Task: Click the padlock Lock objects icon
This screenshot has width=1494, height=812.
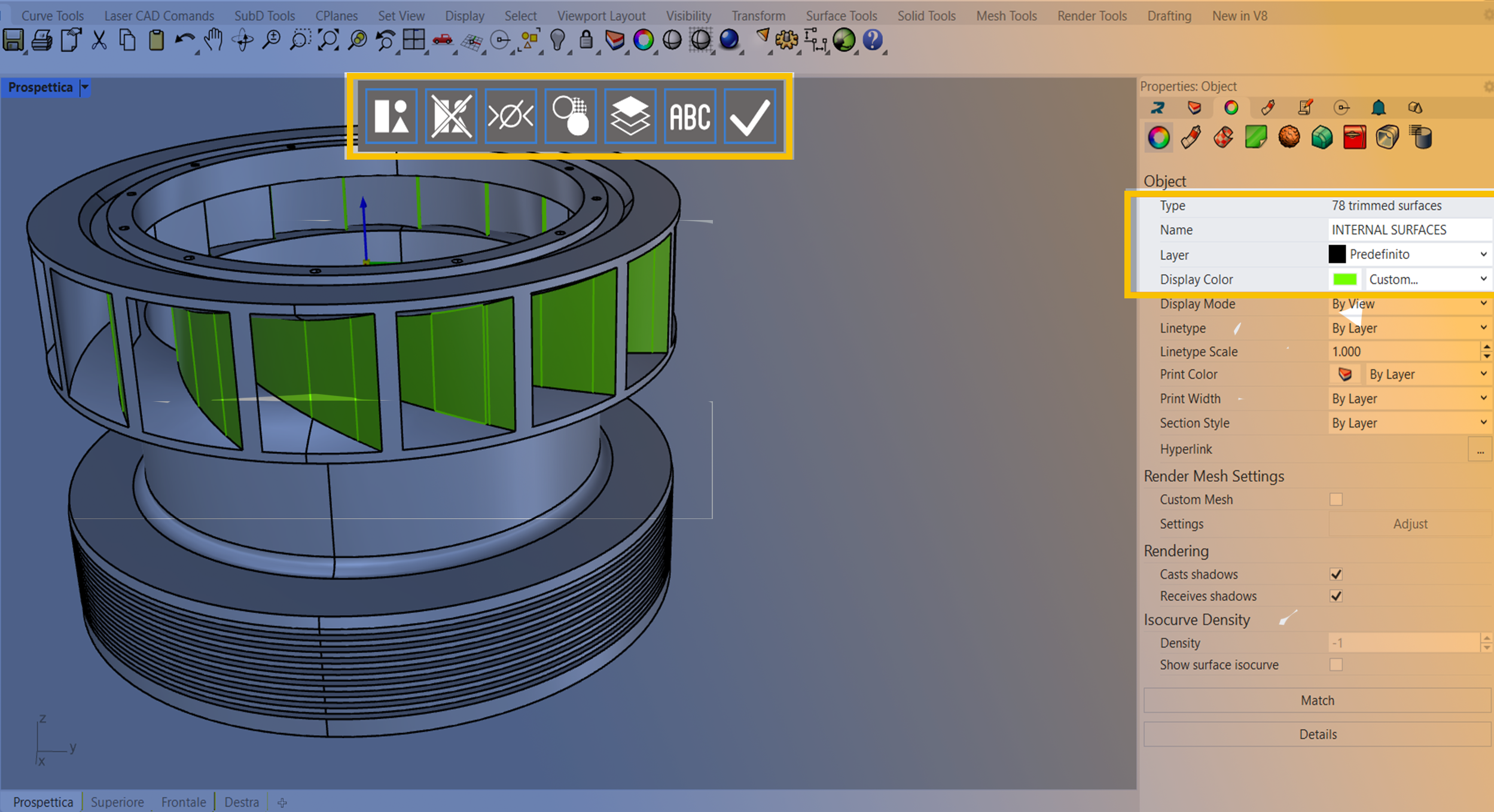Action: pos(586,41)
